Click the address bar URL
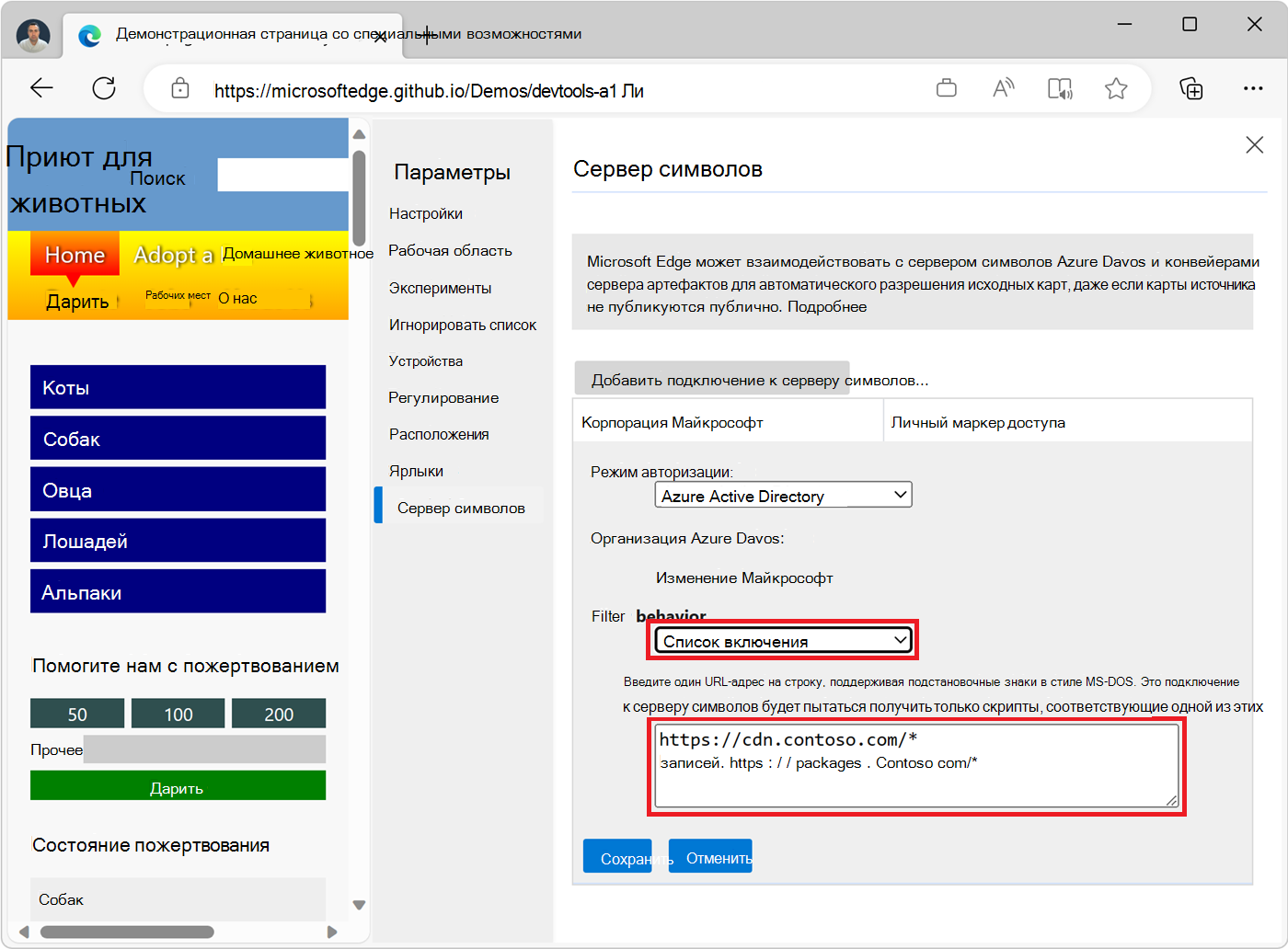This screenshot has height=949, width=1288. (x=429, y=90)
